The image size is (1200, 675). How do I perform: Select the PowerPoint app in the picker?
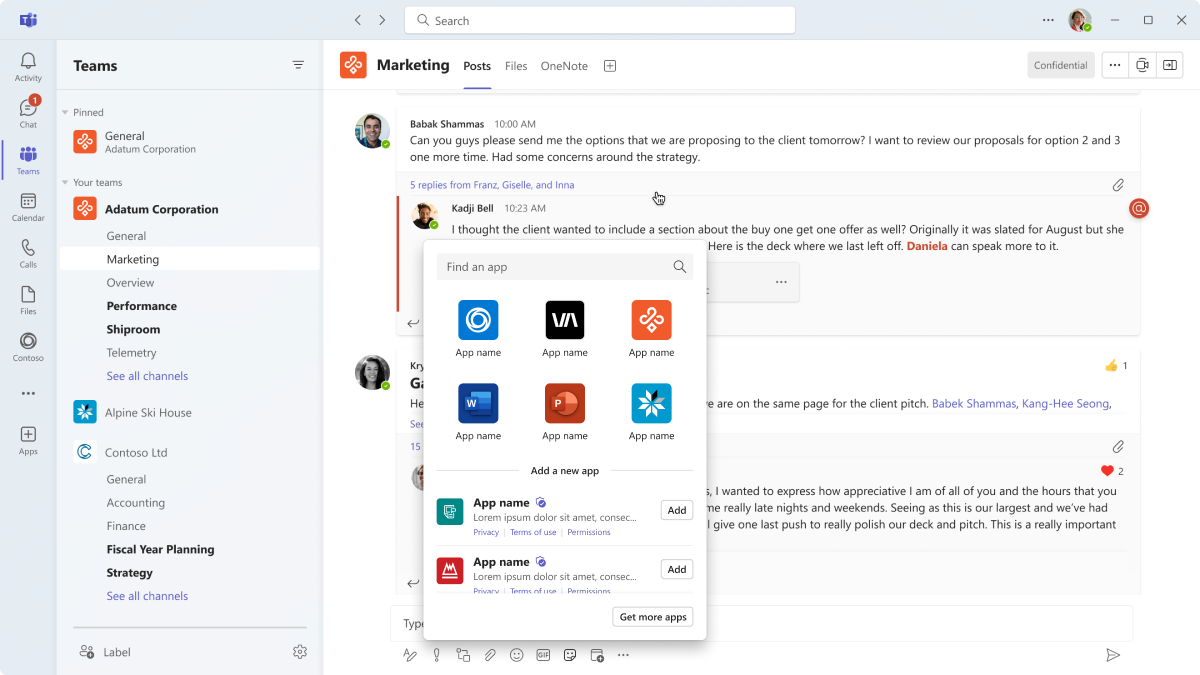[565, 403]
